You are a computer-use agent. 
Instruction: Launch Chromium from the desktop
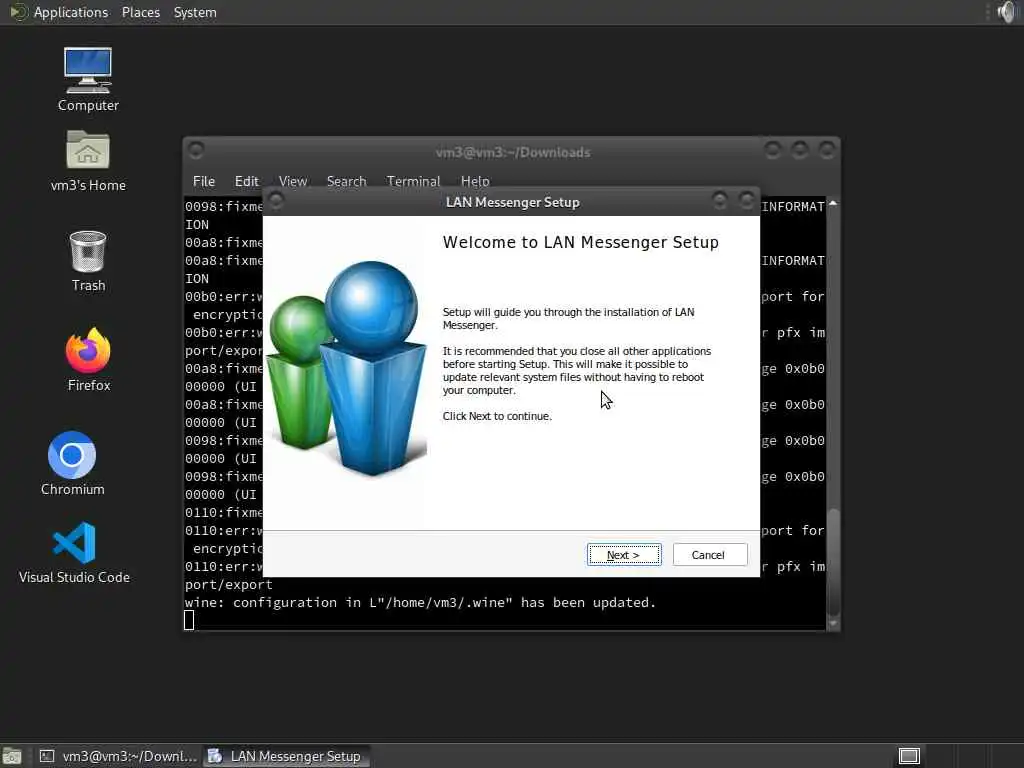tap(72, 463)
